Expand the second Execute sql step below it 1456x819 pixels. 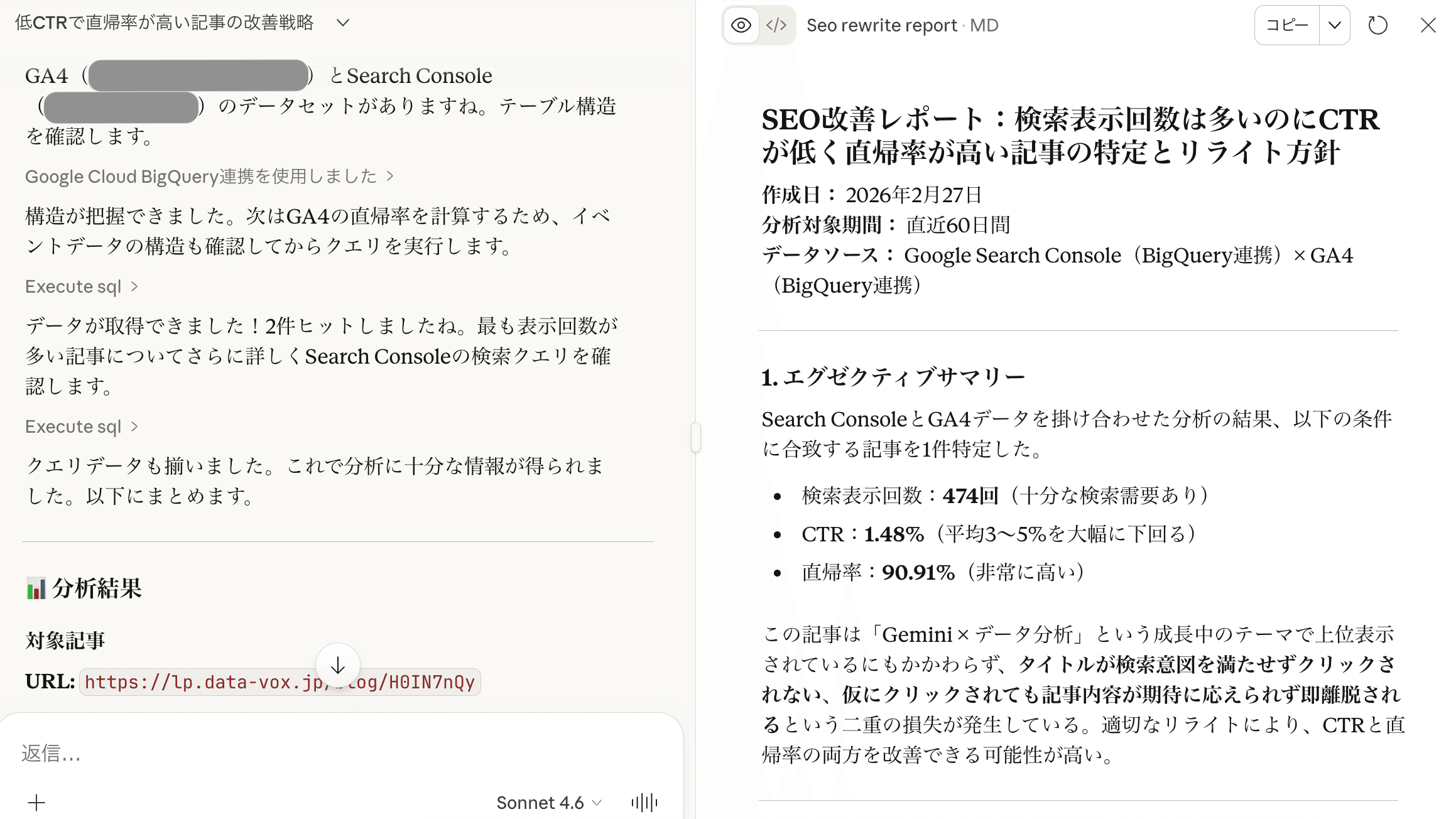[82, 426]
